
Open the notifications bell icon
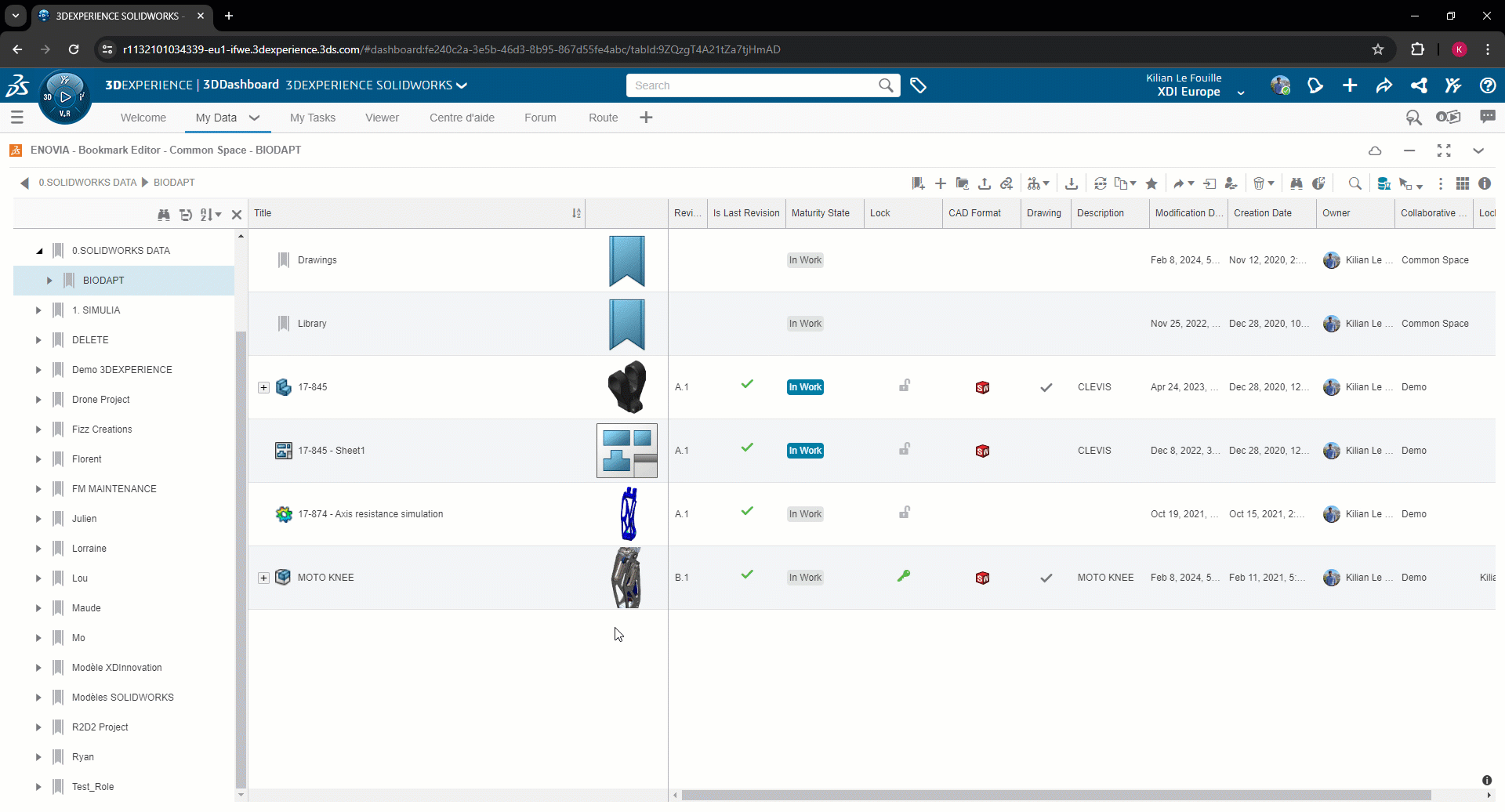[x=1315, y=85]
